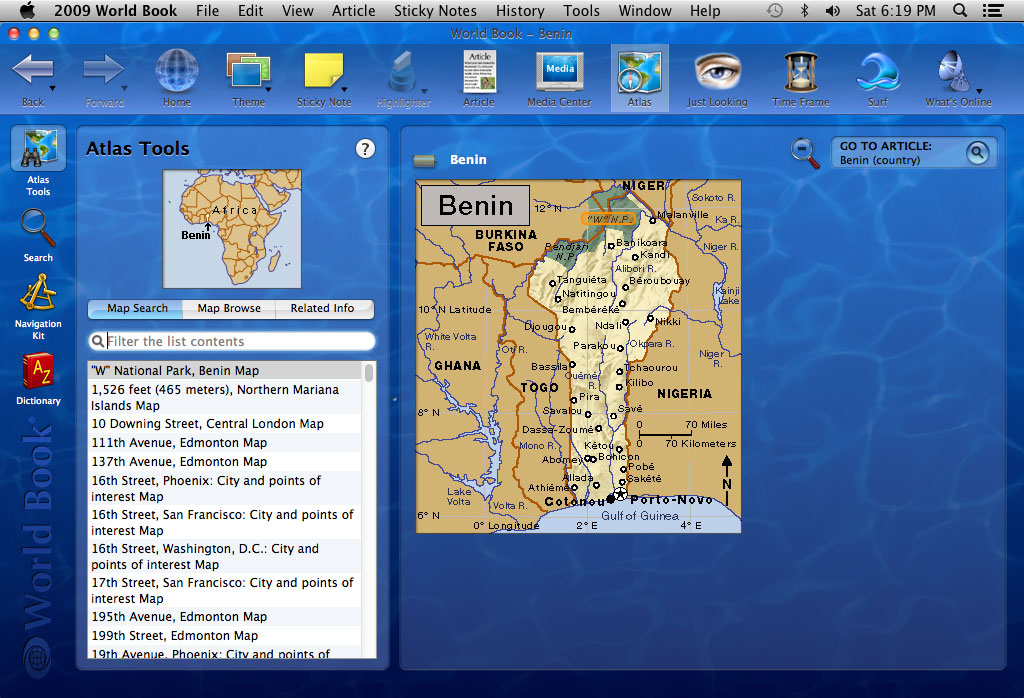Image resolution: width=1024 pixels, height=698 pixels.
Task: Create a Sticky Note from toolbar
Action: click(x=323, y=71)
